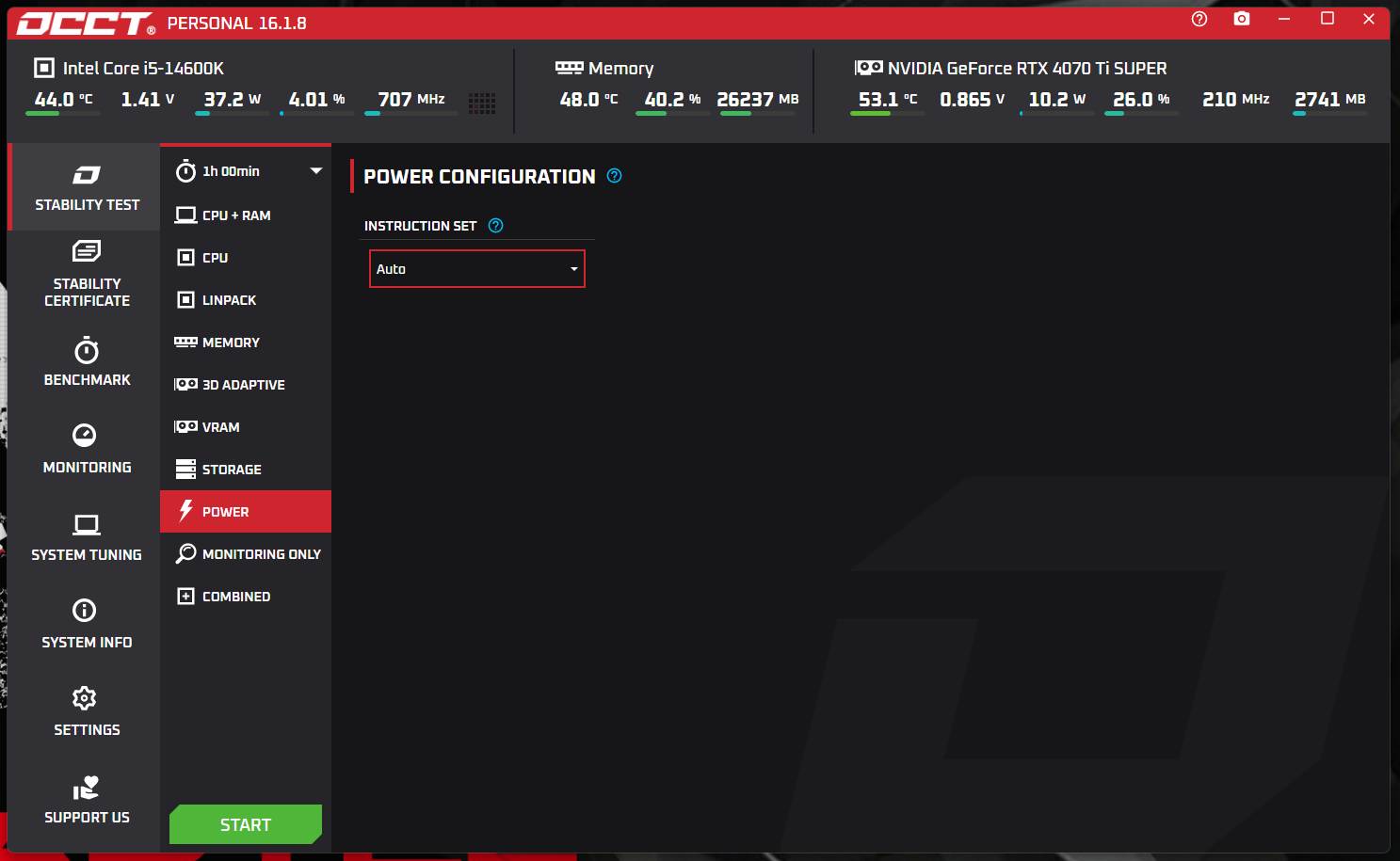Screen dimensions: 1400x861
Task: Open System Tuning section
Action: [85, 536]
